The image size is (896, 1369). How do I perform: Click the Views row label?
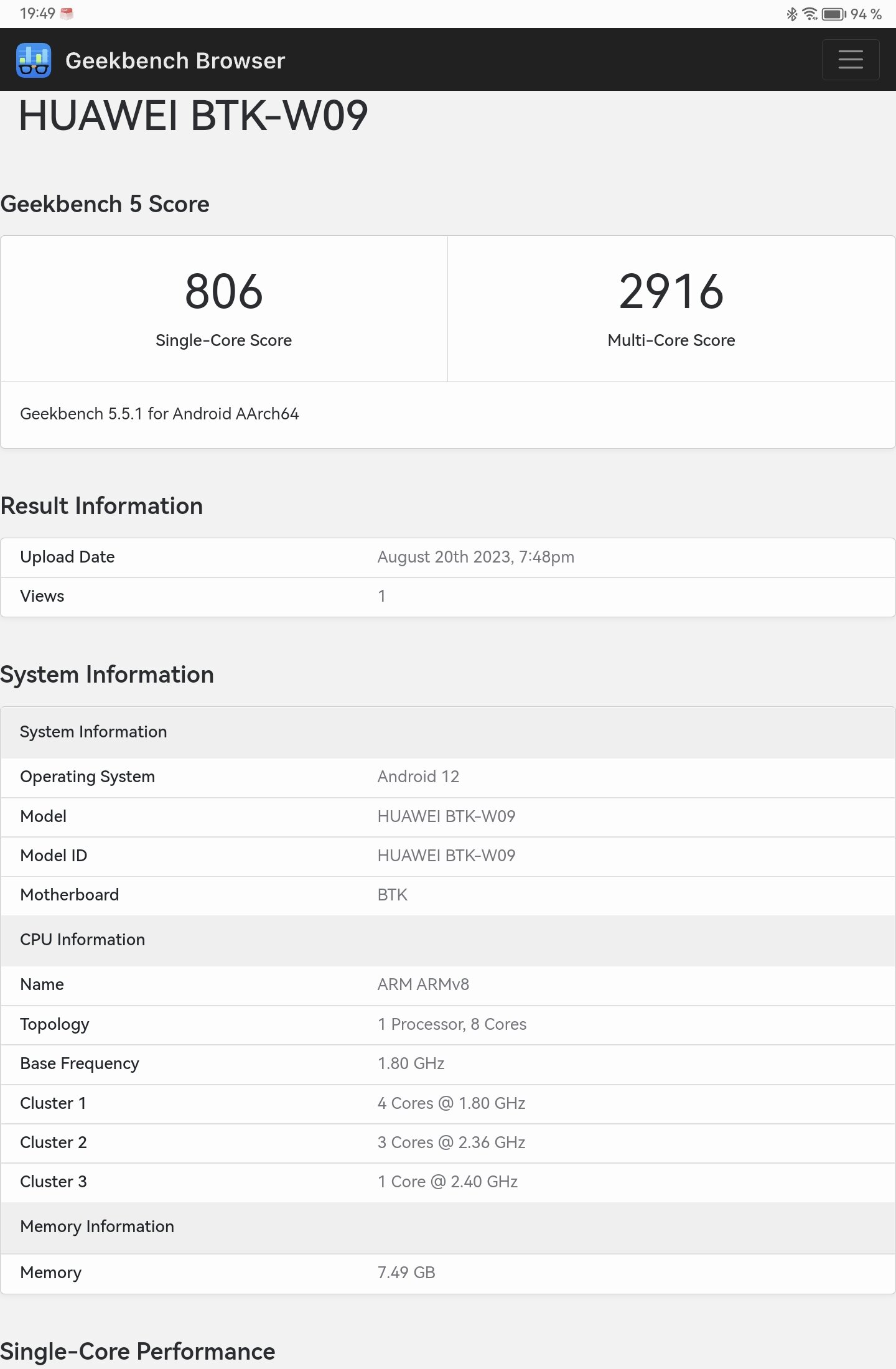42,596
